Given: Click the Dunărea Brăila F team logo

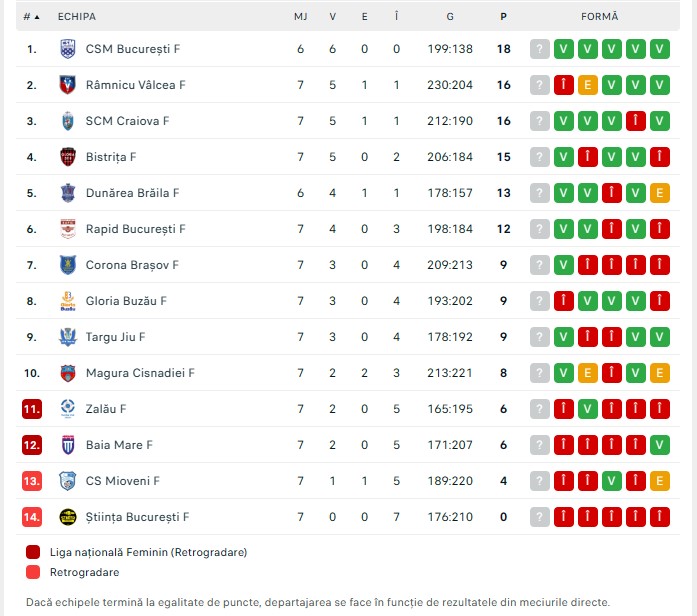Looking at the screenshot, I should tap(67, 193).
